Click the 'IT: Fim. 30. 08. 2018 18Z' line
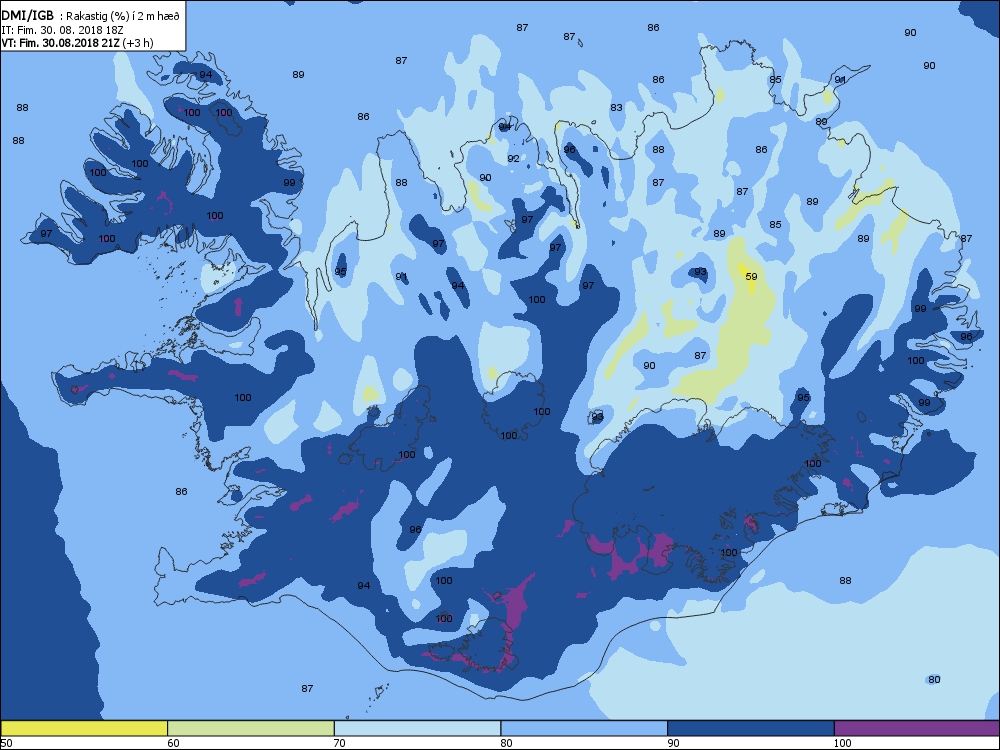1000x750 pixels. 62,30
